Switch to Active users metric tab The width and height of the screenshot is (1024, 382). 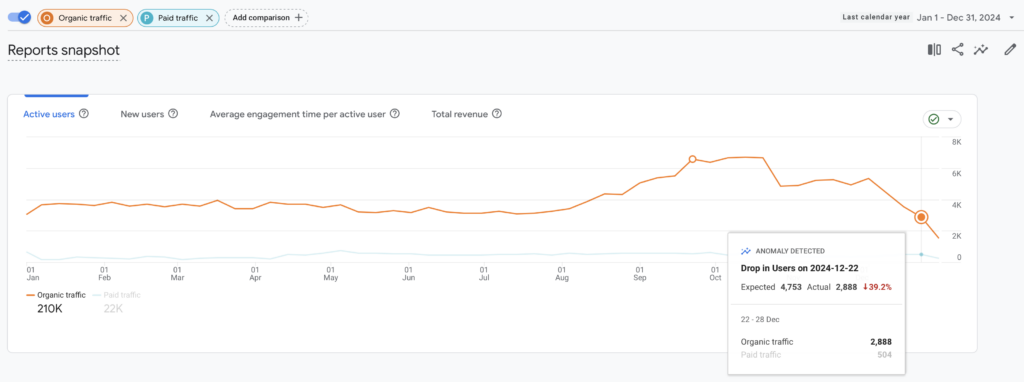(x=49, y=114)
